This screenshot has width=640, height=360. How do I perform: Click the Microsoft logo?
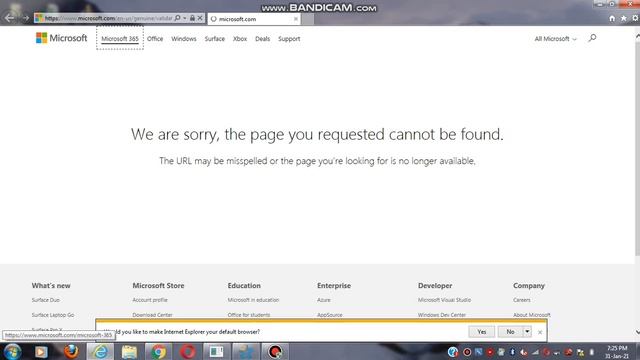[61, 38]
